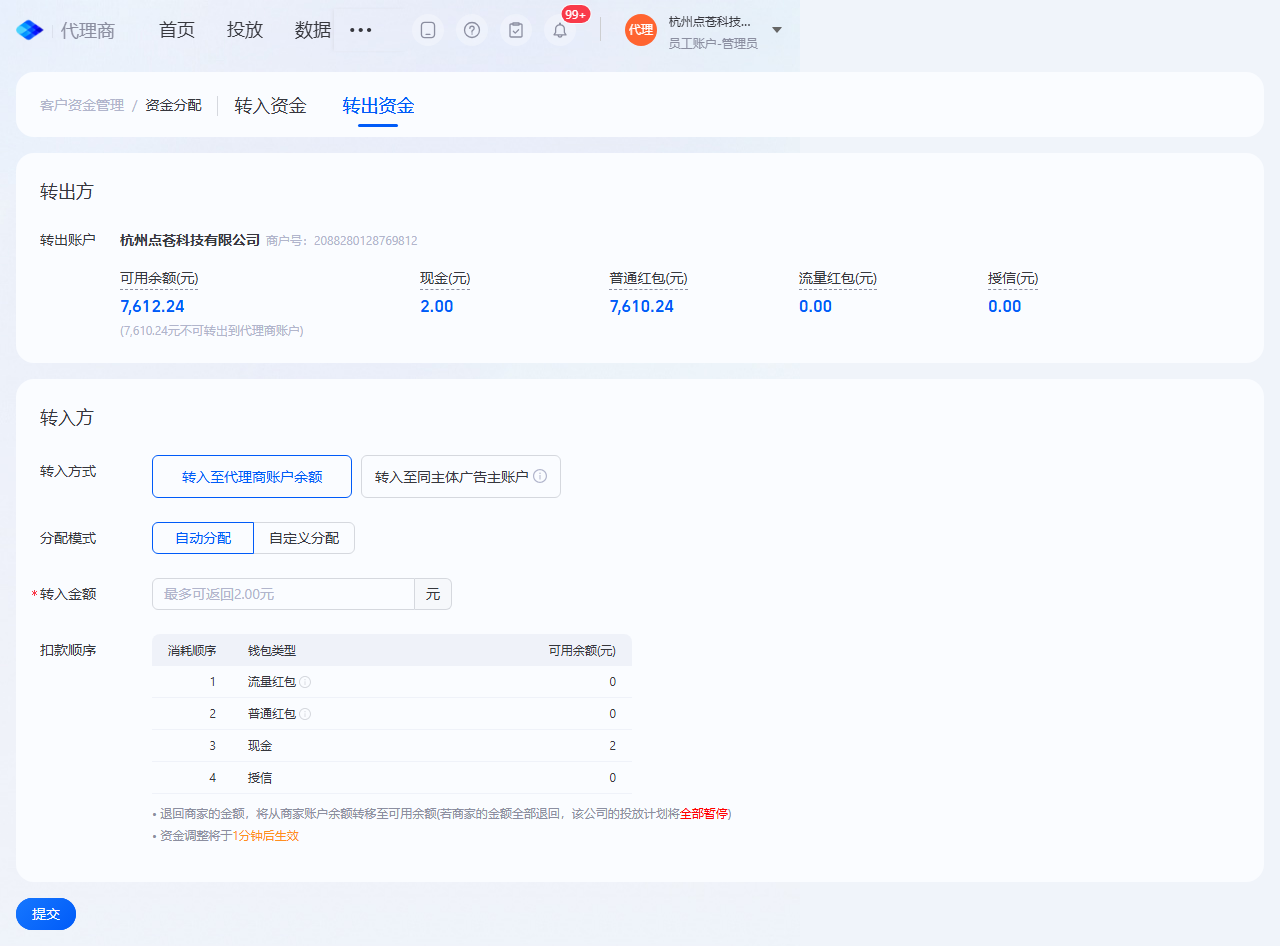This screenshot has width=1280, height=946.
Task: Click the 流量红包 cell in deduction table
Action: pyautogui.click(x=272, y=682)
